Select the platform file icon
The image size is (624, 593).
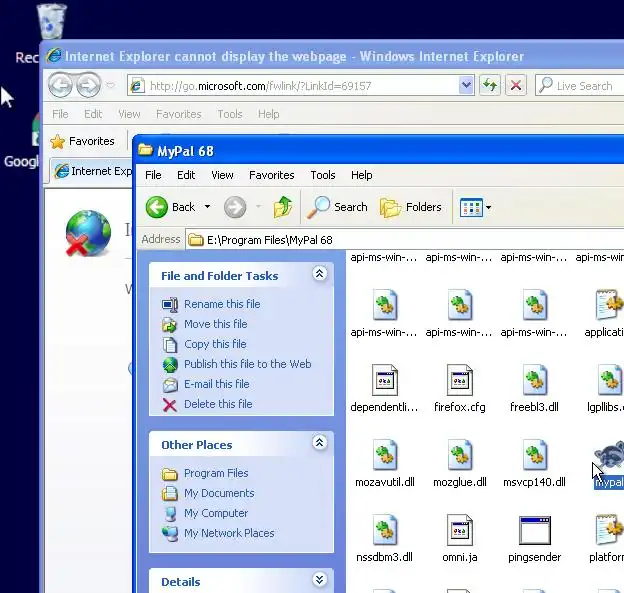(x=610, y=530)
